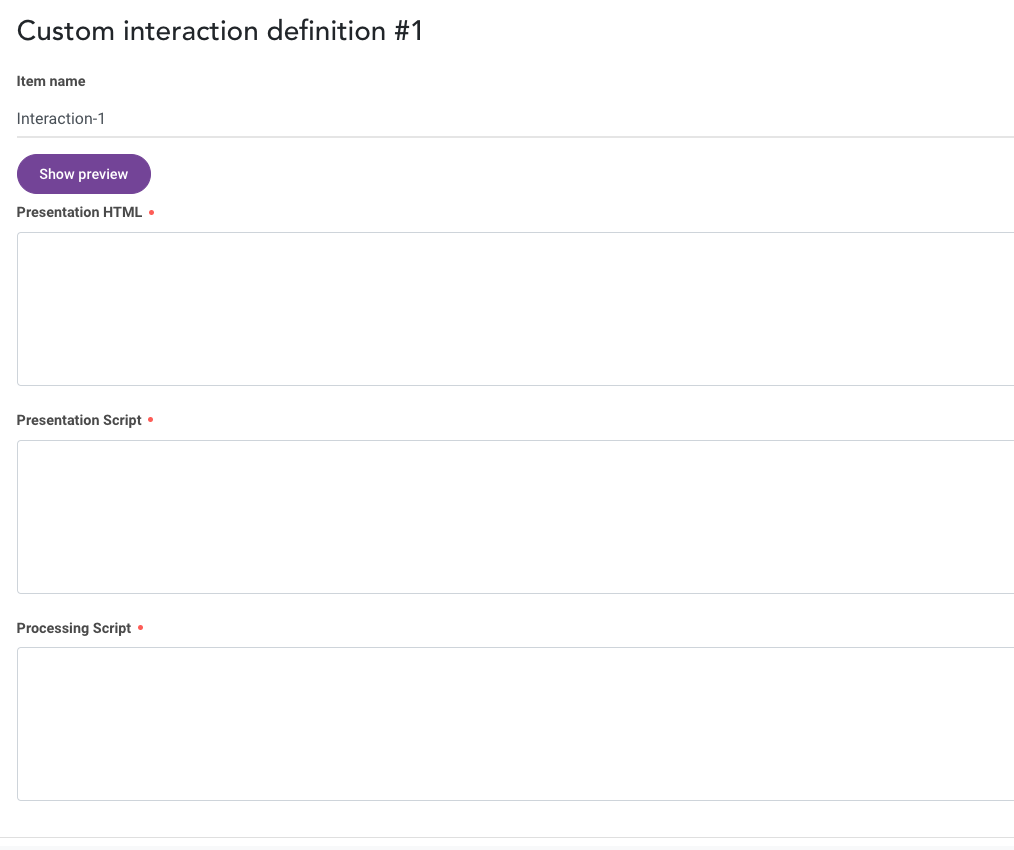The height and width of the screenshot is (850, 1014).
Task: Click the top-left corner of Processing Script box
Action: [18, 648]
